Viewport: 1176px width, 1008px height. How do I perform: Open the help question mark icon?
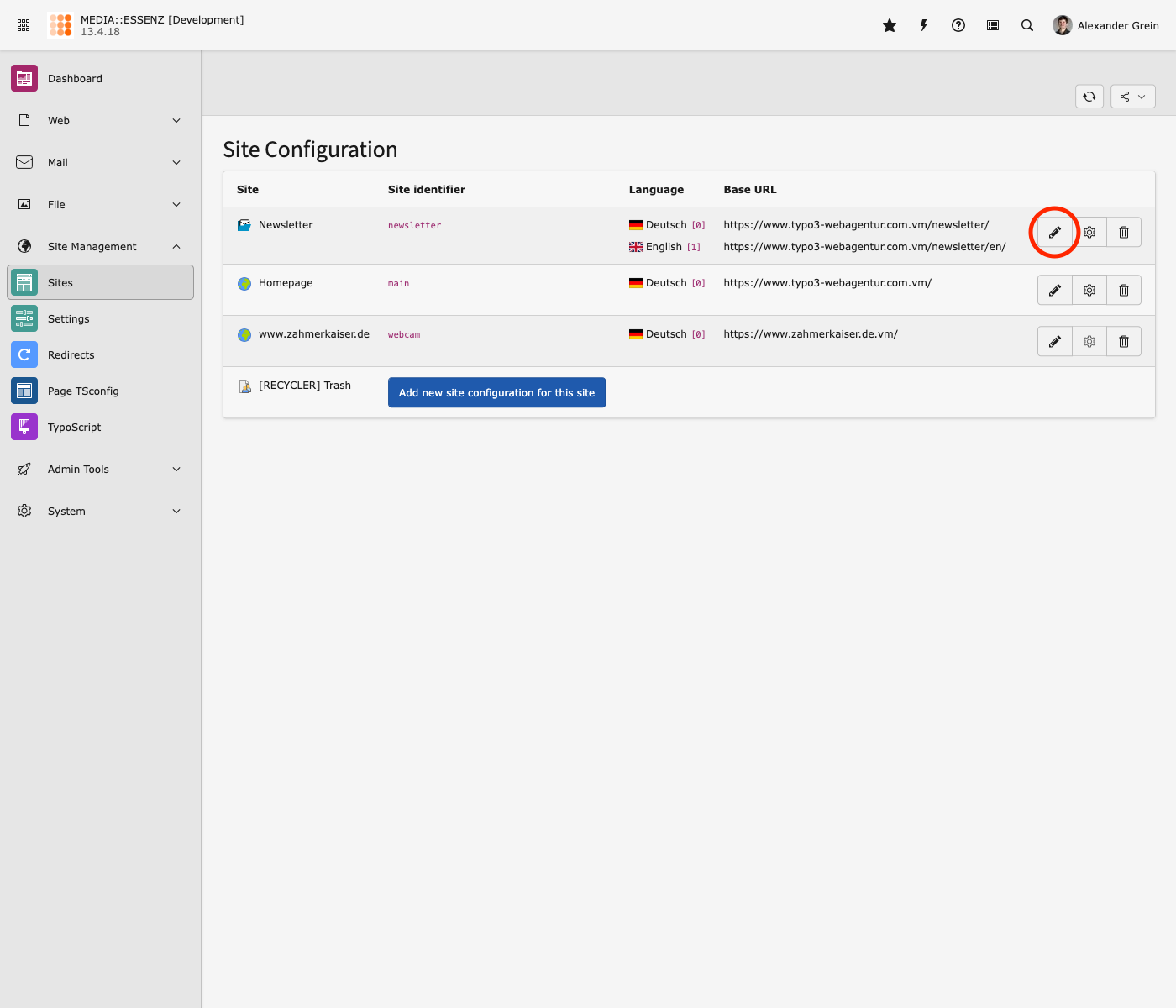[x=958, y=26]
